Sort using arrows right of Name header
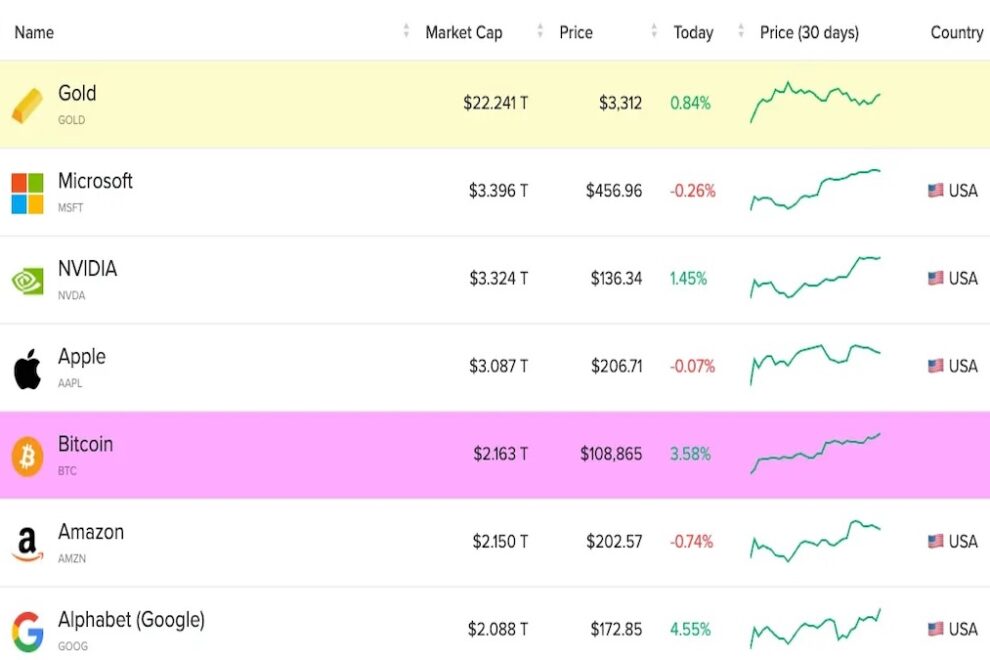Screen dimensions: 990x660 [x=406, y=30]
